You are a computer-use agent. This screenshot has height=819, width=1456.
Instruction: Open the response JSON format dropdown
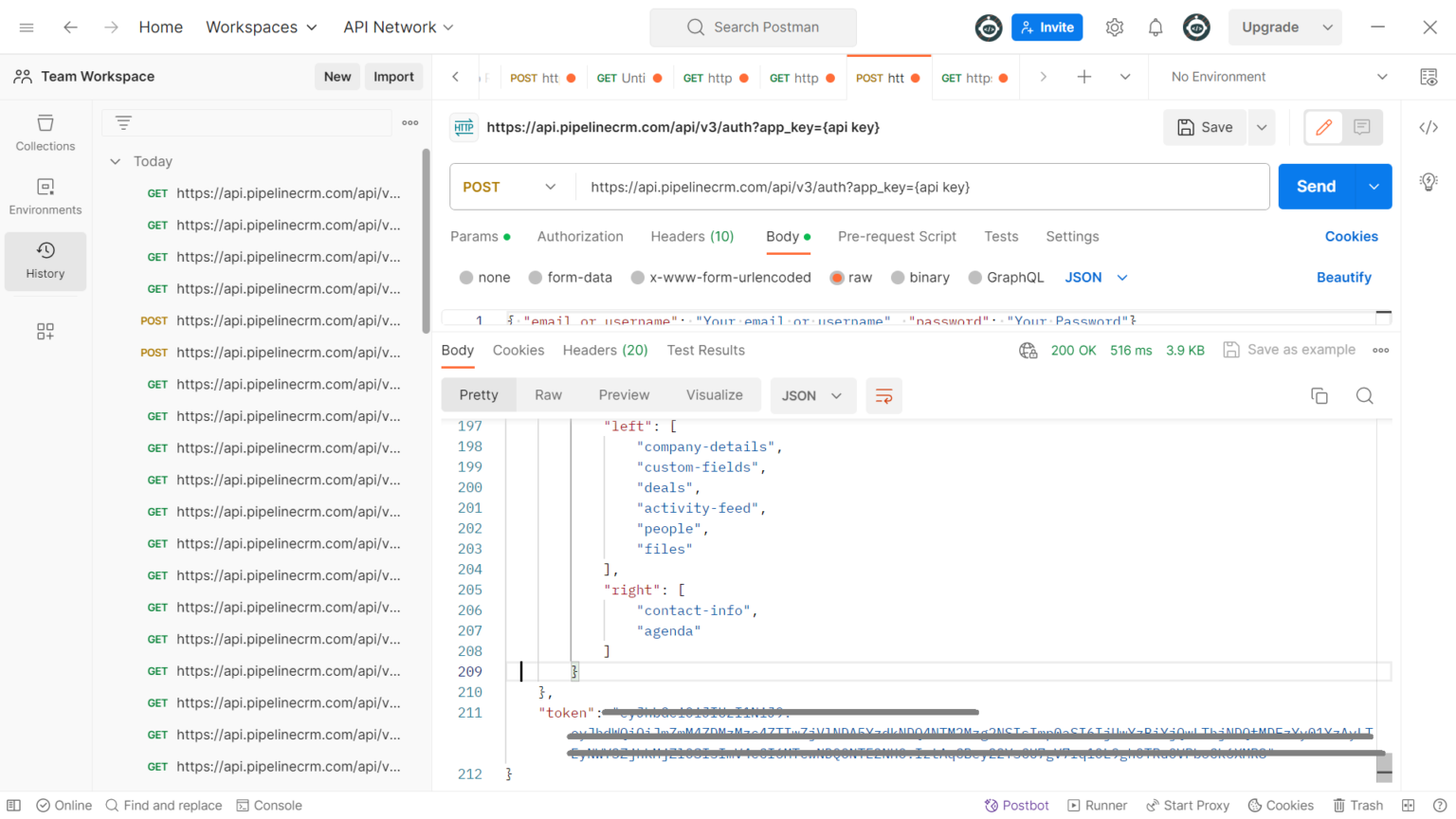[812, 395]
